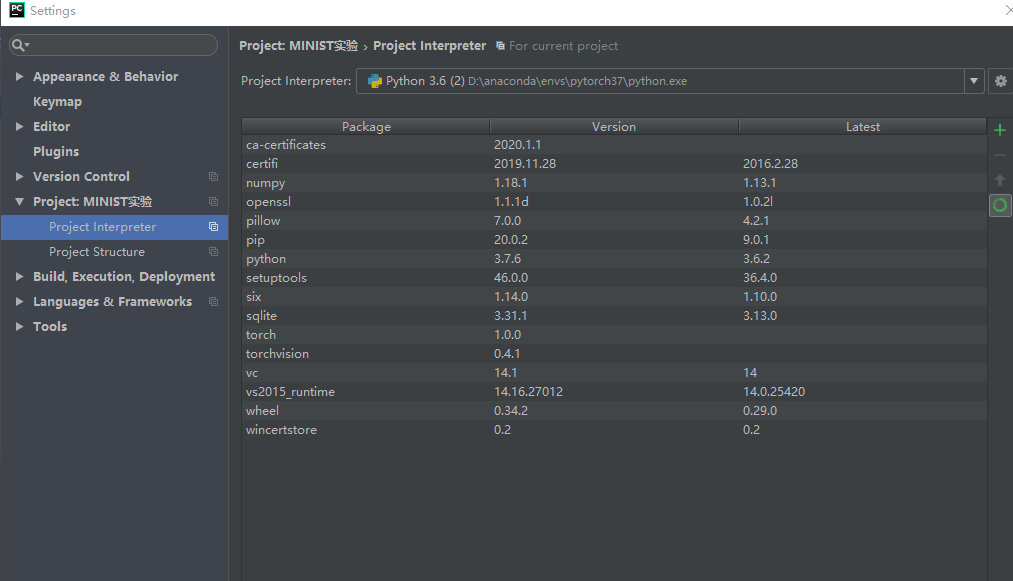
Task: Click the Project Interpreter breadcrumb
Action: tap(429, 45)
